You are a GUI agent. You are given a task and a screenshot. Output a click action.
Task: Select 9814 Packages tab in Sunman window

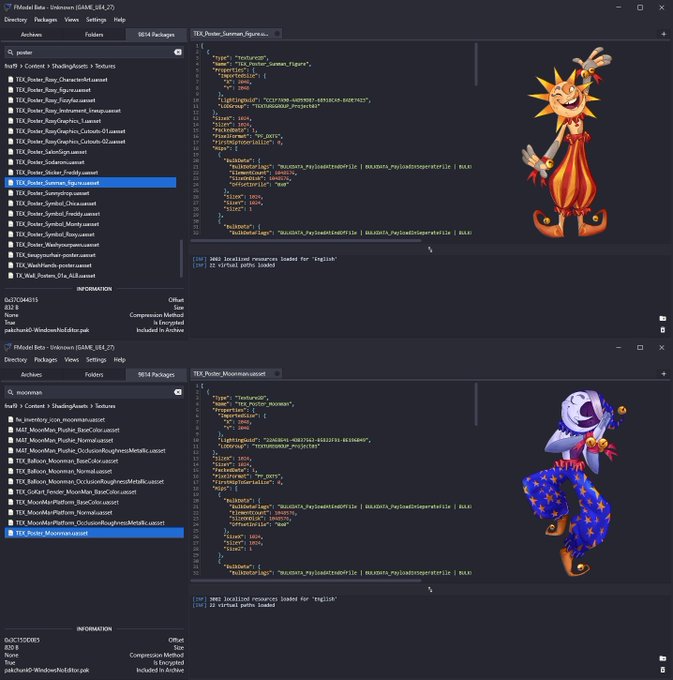tap(156, 34)
